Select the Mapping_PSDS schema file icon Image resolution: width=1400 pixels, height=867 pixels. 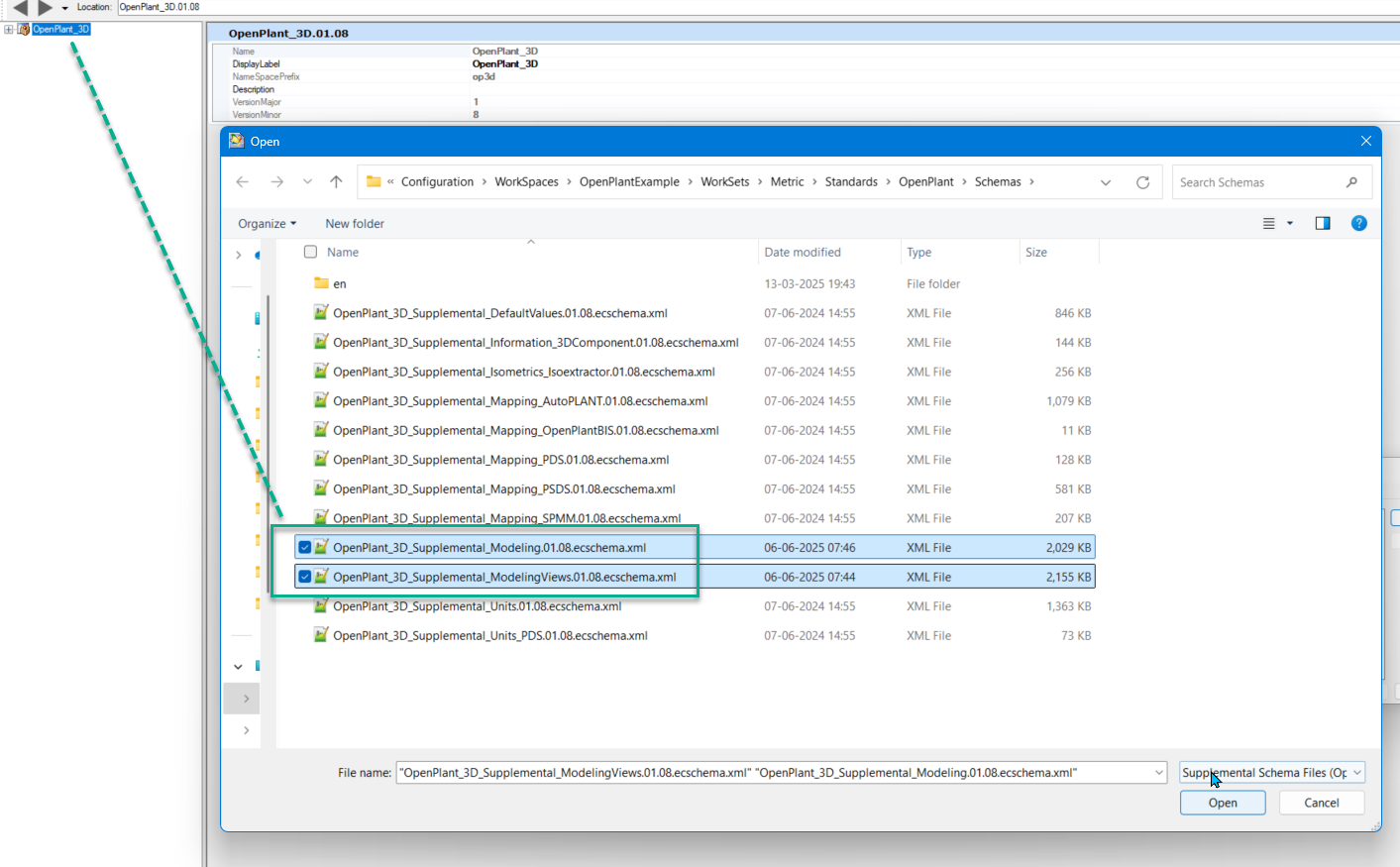[321, 488]
